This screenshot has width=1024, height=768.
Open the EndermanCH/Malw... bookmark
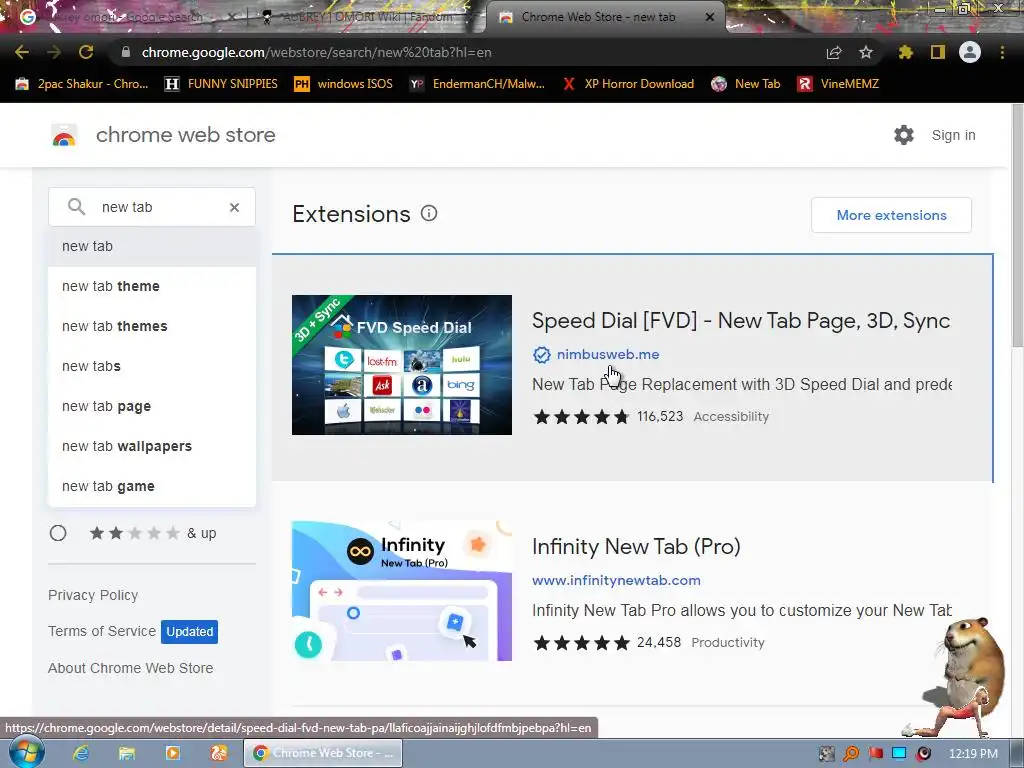477,84
